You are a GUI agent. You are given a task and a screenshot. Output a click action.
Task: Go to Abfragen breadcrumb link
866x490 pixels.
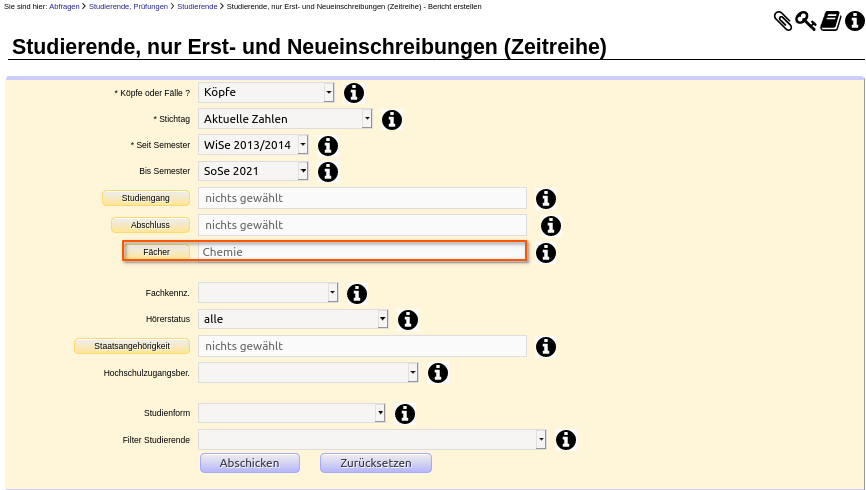click(64, 7)
